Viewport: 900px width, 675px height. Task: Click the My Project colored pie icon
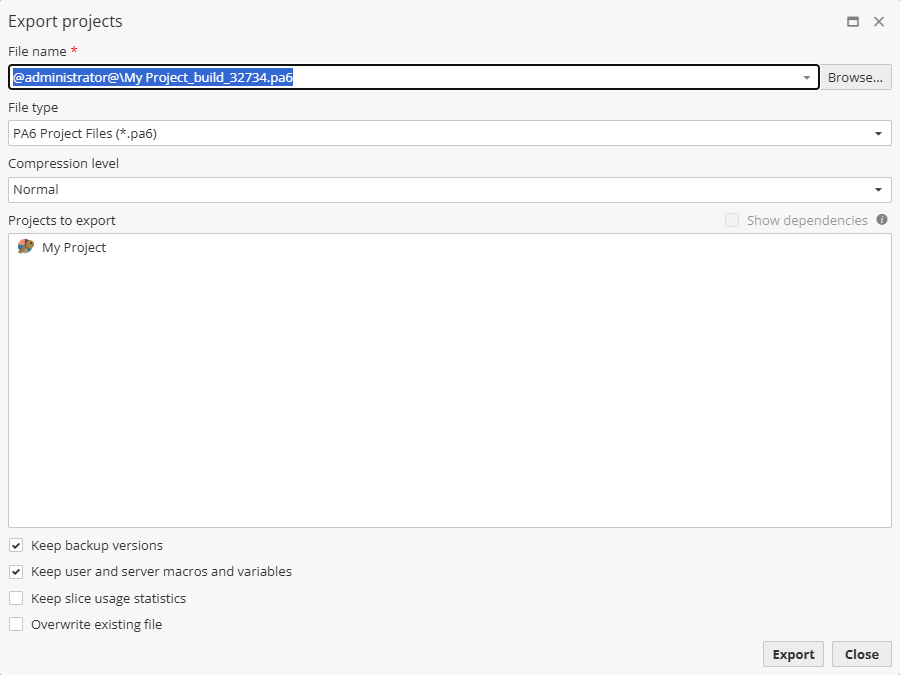[24, 247]
